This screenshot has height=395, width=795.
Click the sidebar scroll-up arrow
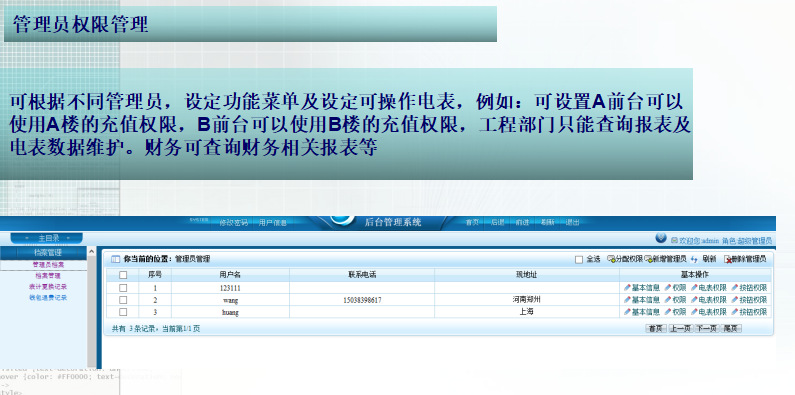[x=92, y=252]
